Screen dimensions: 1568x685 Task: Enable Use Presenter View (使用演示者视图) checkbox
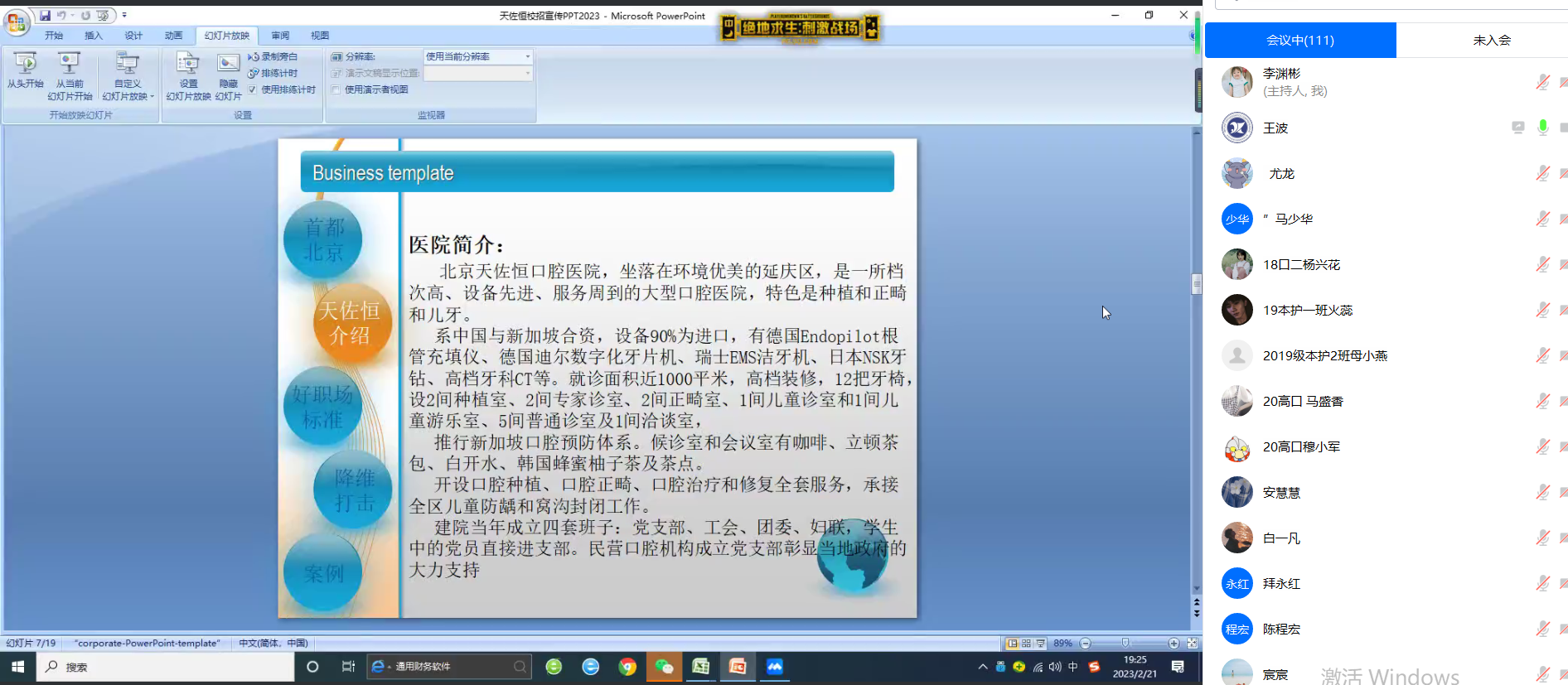click(336, 89)
